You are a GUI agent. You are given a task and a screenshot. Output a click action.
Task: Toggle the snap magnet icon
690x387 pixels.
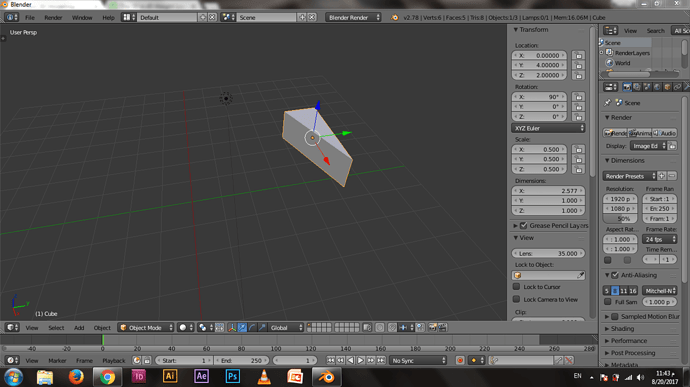click(x=392, y=328)
